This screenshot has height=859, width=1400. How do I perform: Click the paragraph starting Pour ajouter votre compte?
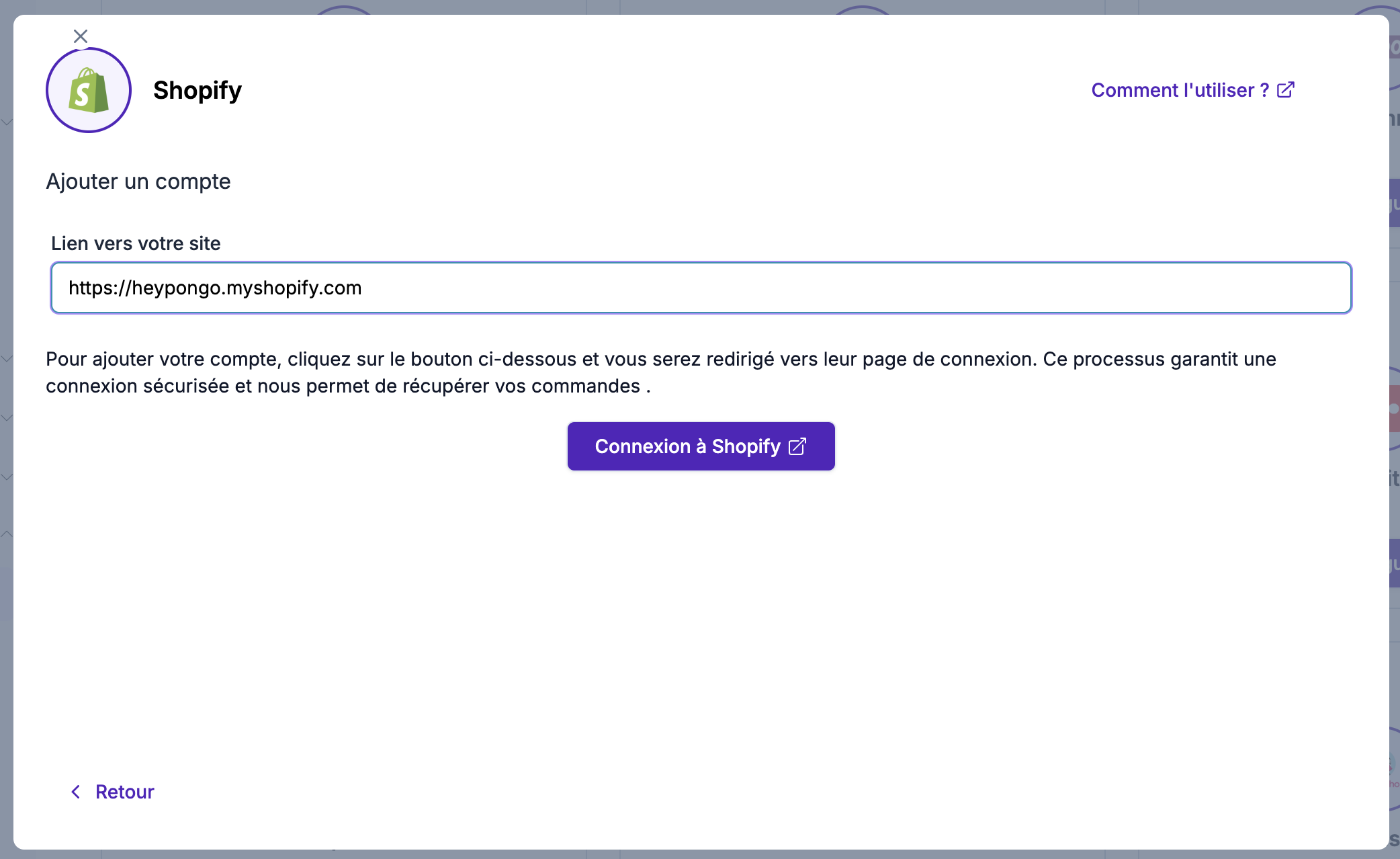click(660, 359)
